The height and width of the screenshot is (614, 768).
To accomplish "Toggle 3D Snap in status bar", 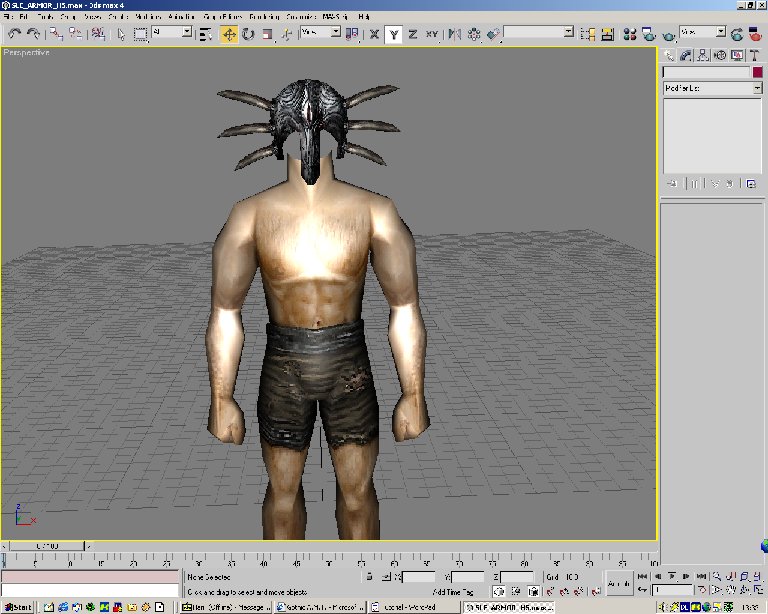I will tap(551, 591).
